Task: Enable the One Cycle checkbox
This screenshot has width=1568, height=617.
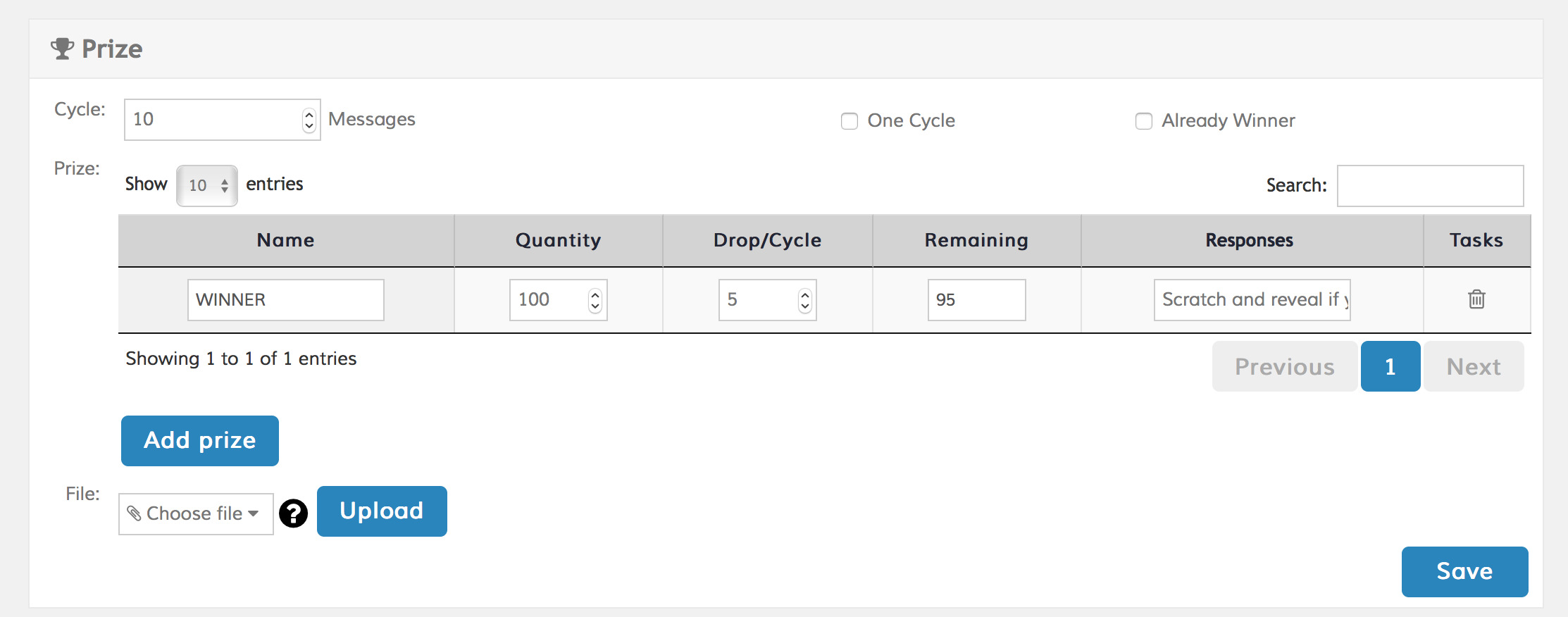Action: click(850, 121)
